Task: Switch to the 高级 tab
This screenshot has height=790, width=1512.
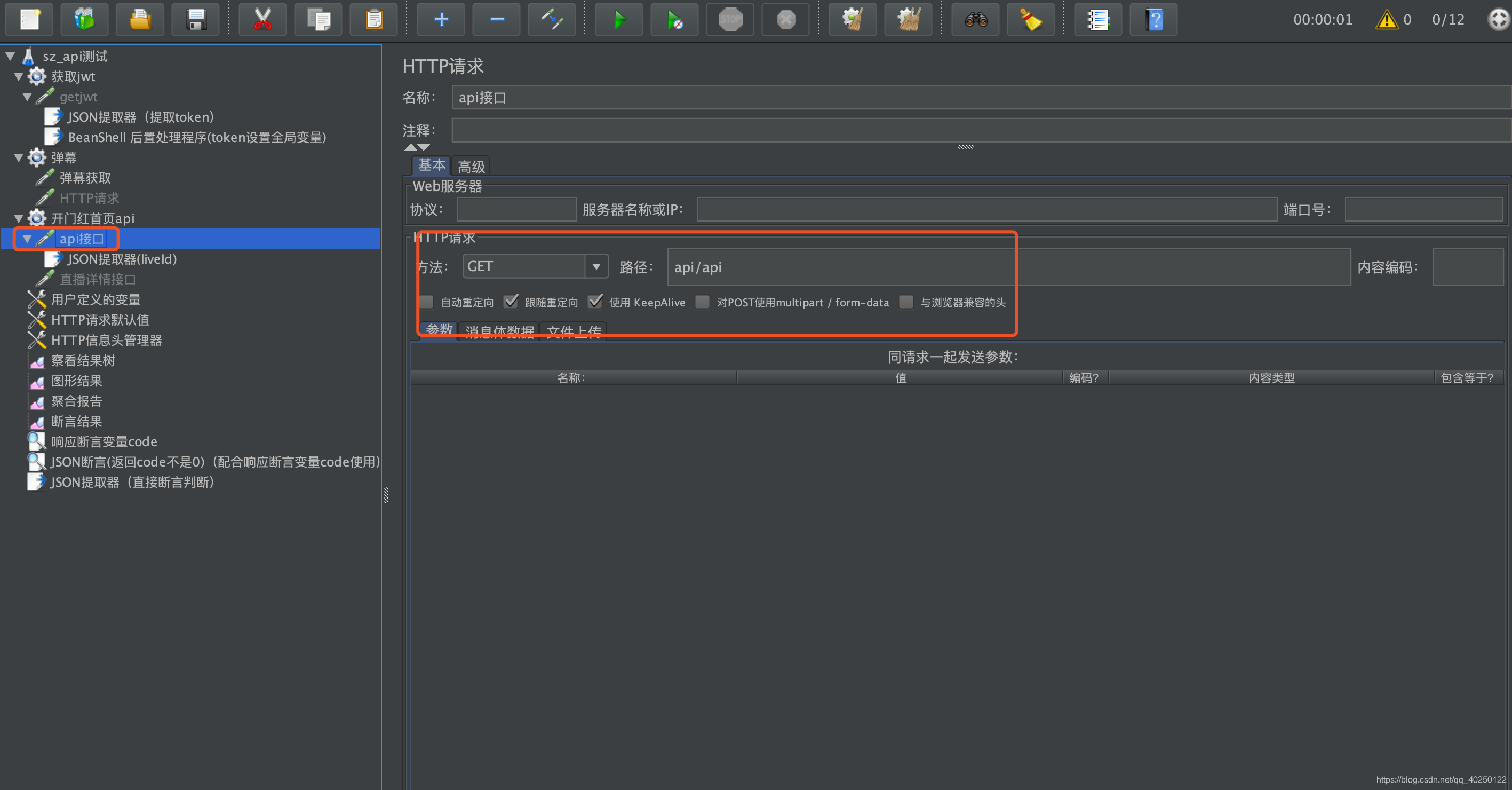Action: (x=471, y=166)
